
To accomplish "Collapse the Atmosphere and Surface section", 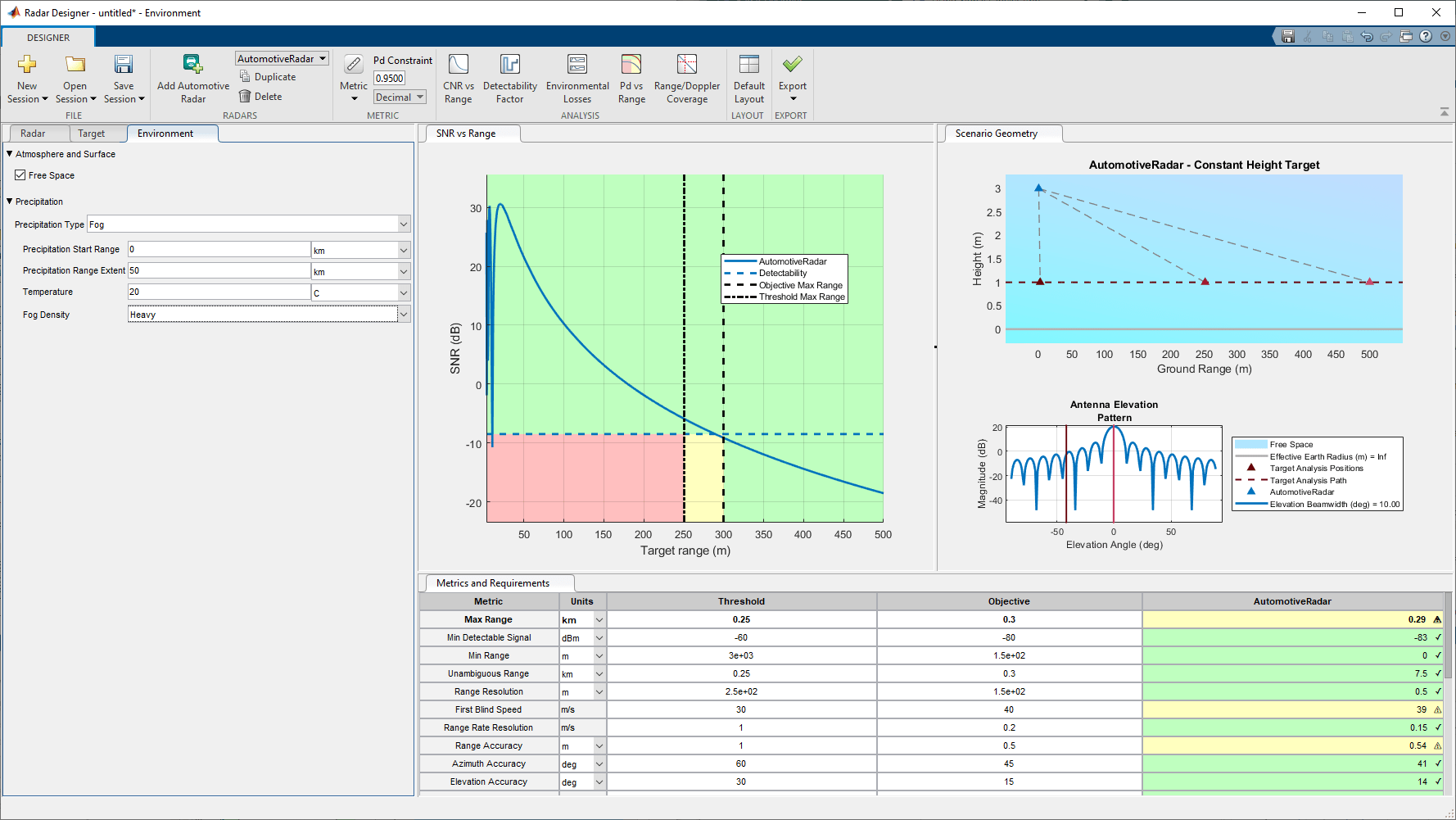I will point(9,153).
